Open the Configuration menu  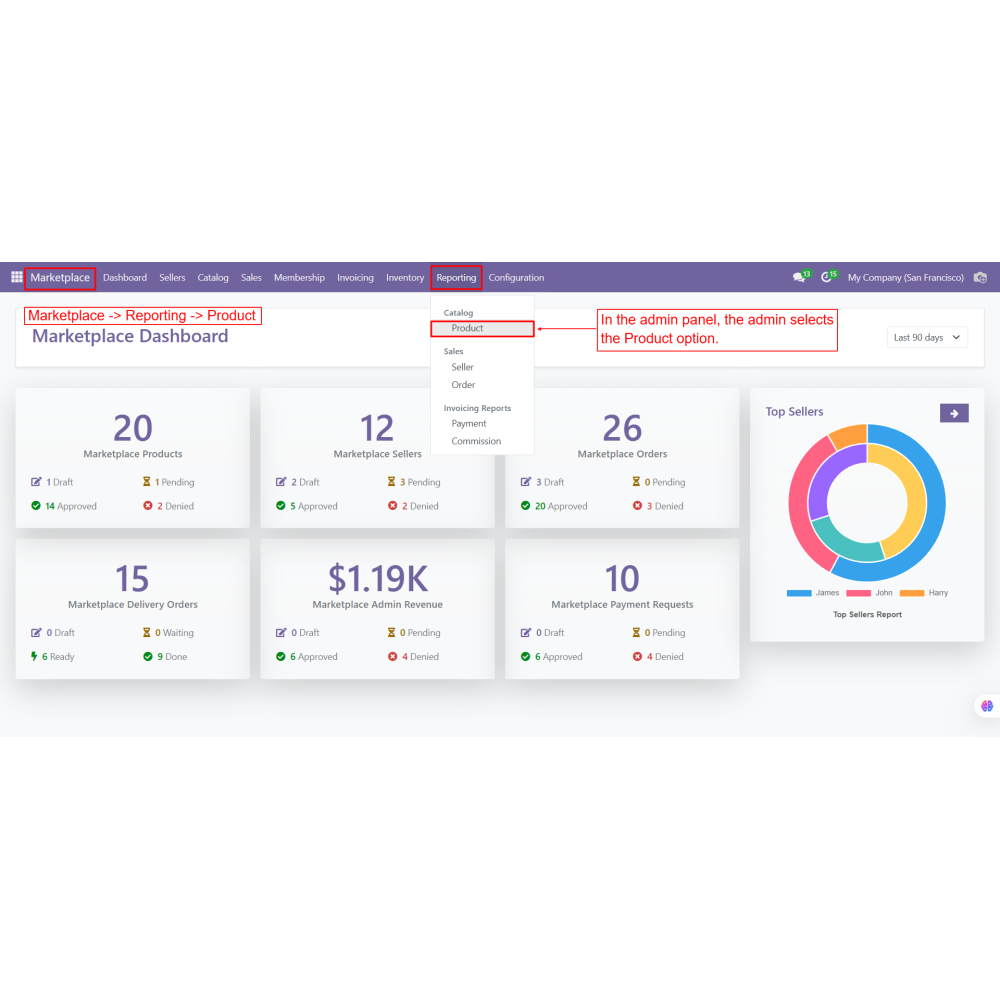[x=516, y=277]
